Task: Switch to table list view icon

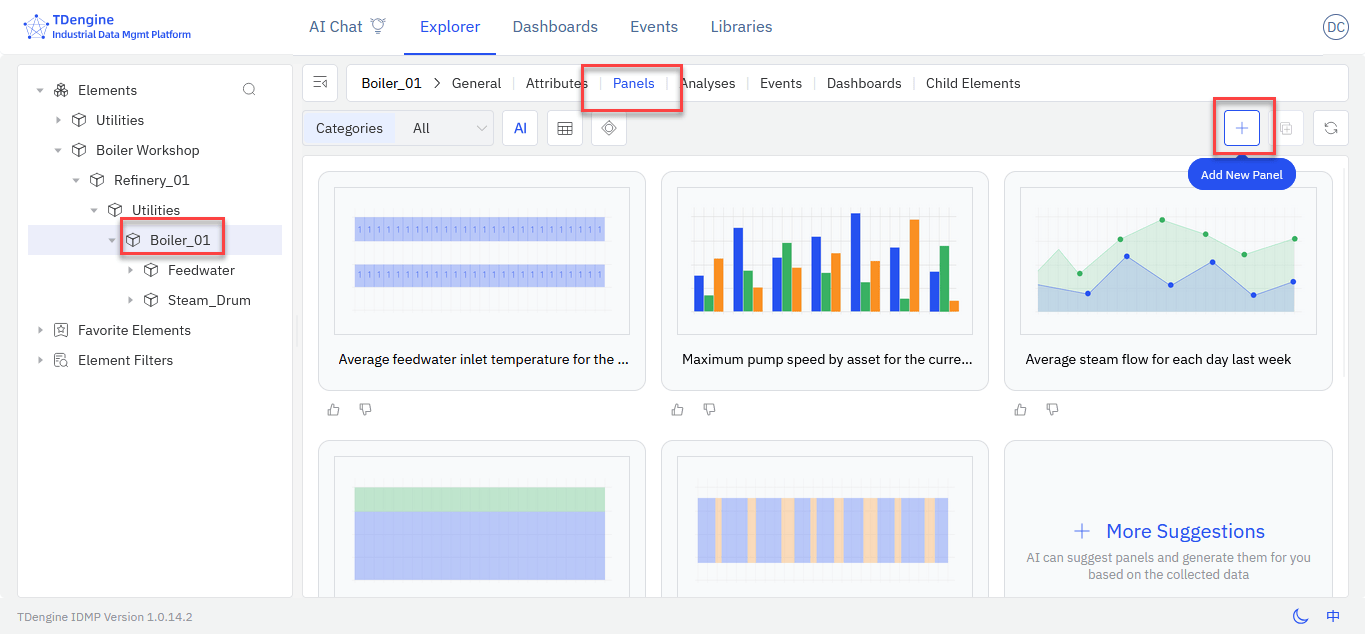Action: (564, 128)
